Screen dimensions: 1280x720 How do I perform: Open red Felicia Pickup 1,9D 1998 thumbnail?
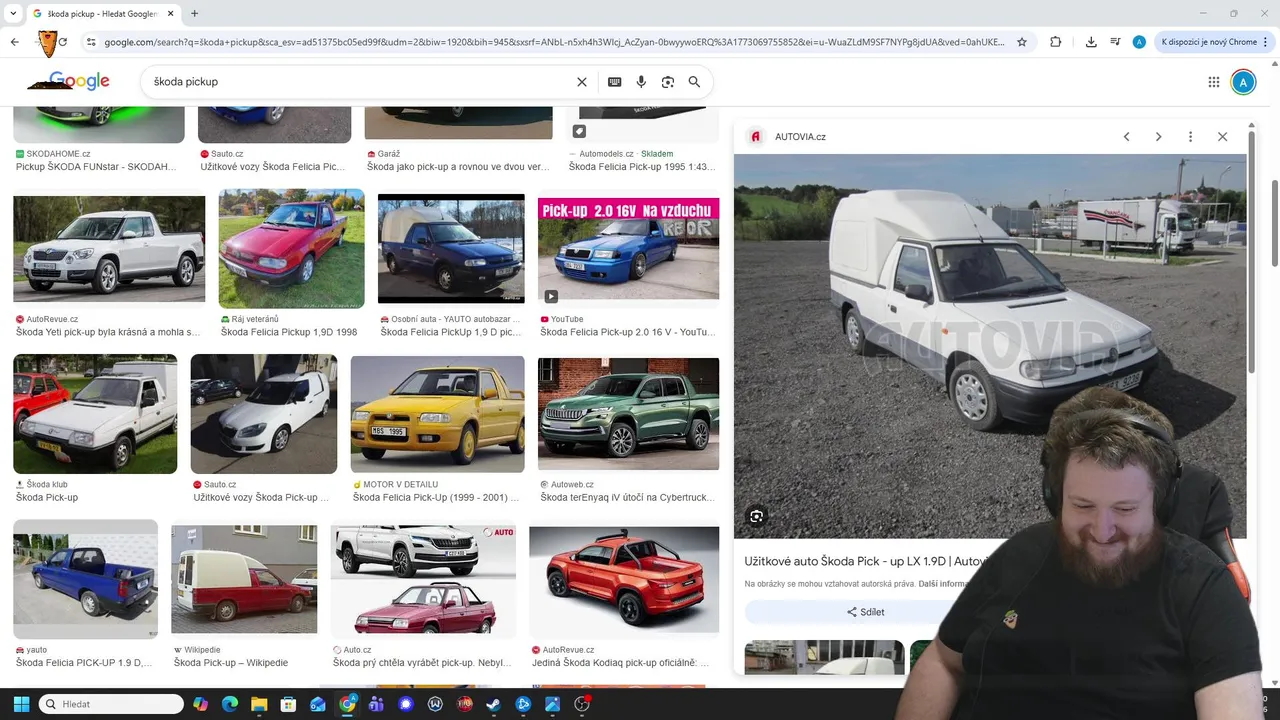pyautogui.click(x=291, y=248)
